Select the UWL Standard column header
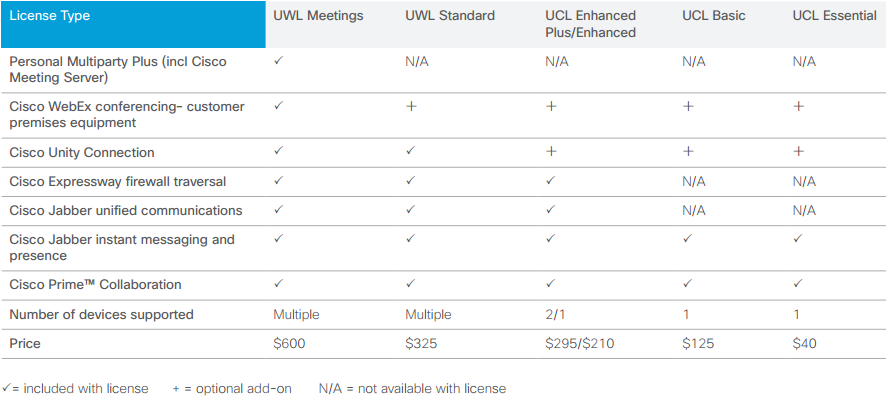 [450, 16]
